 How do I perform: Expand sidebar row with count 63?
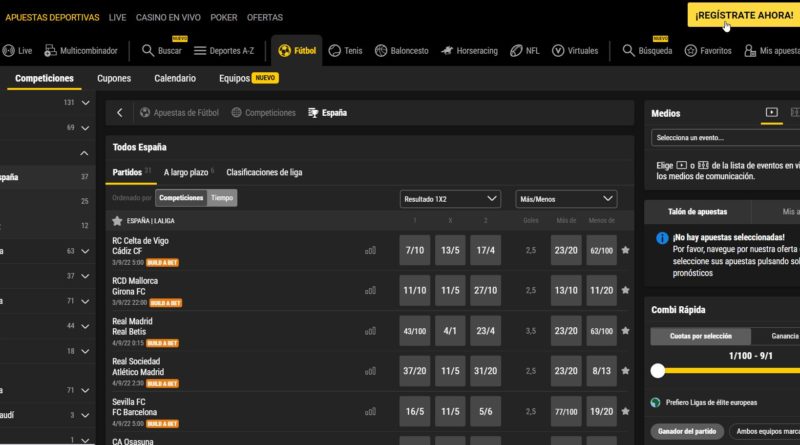[86, 251]
